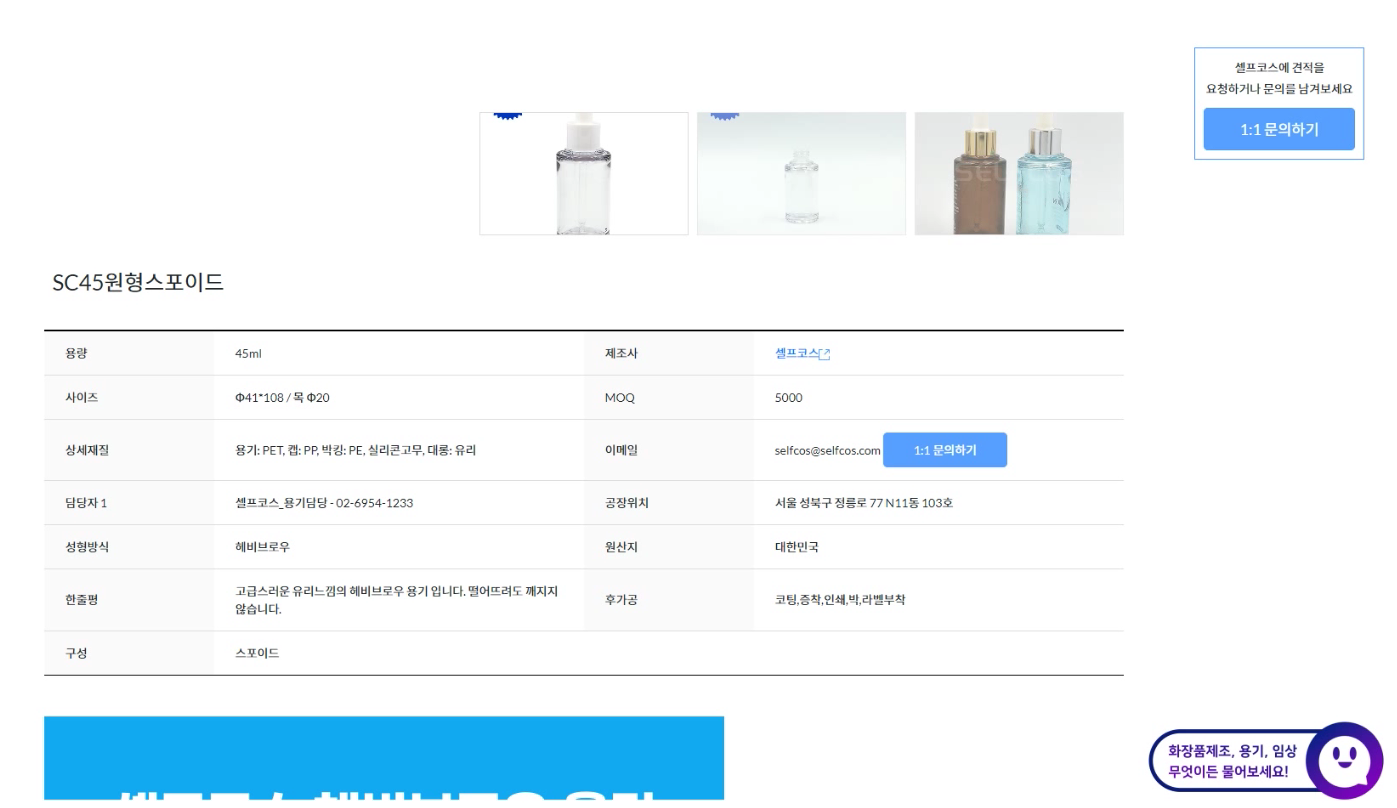1397x808 pixels.
Task: Click the one-line review 고급스러운 유리느낌의 text
Action: click(x=396, y=600)
